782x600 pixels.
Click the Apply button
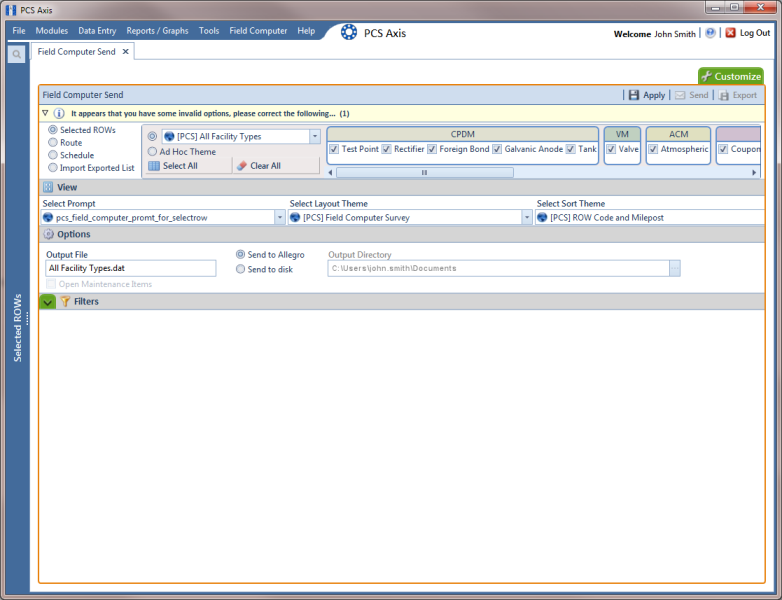pyautogui.click(x=647, y=95)
